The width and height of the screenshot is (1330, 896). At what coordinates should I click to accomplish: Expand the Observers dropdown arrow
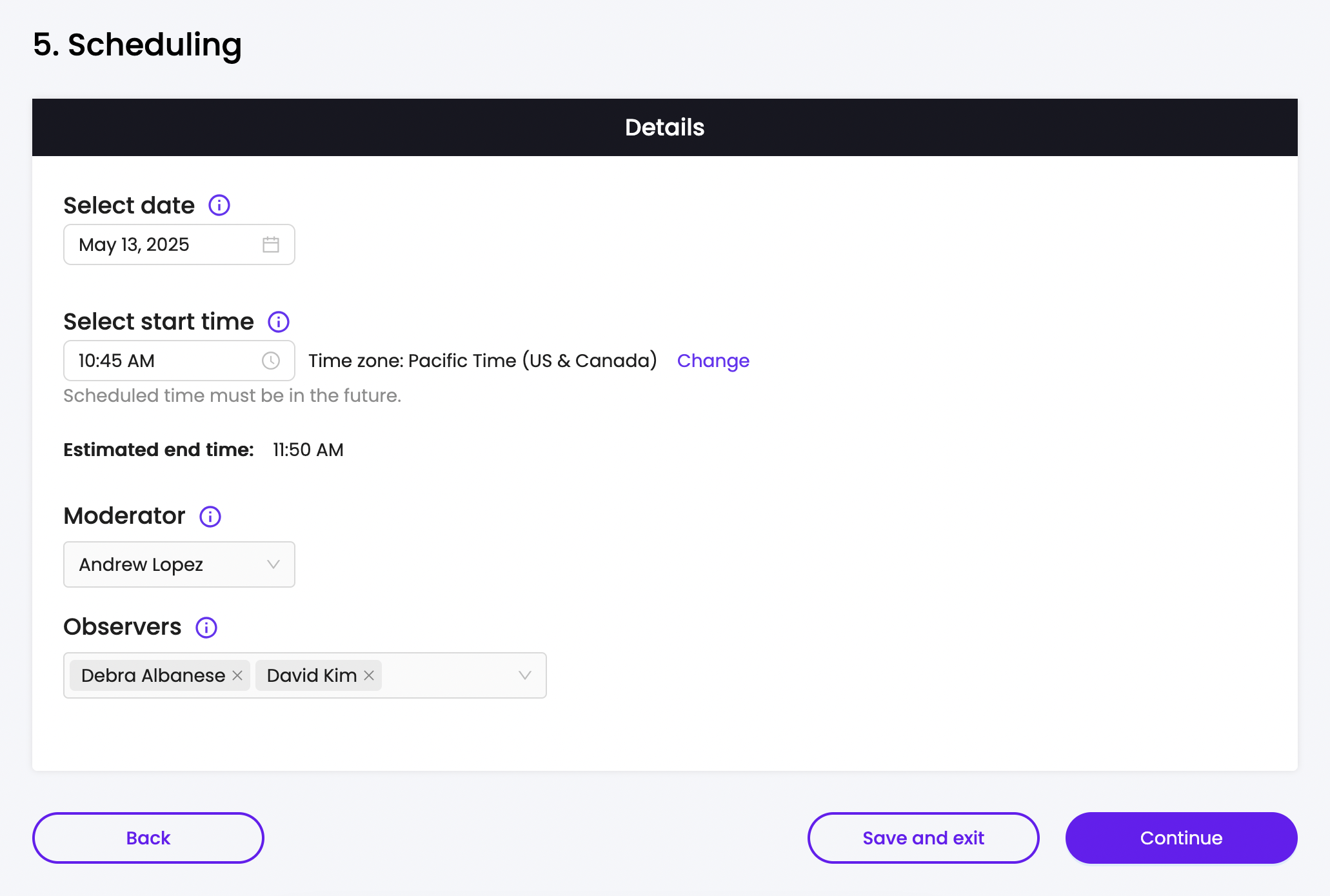[525, 675]
